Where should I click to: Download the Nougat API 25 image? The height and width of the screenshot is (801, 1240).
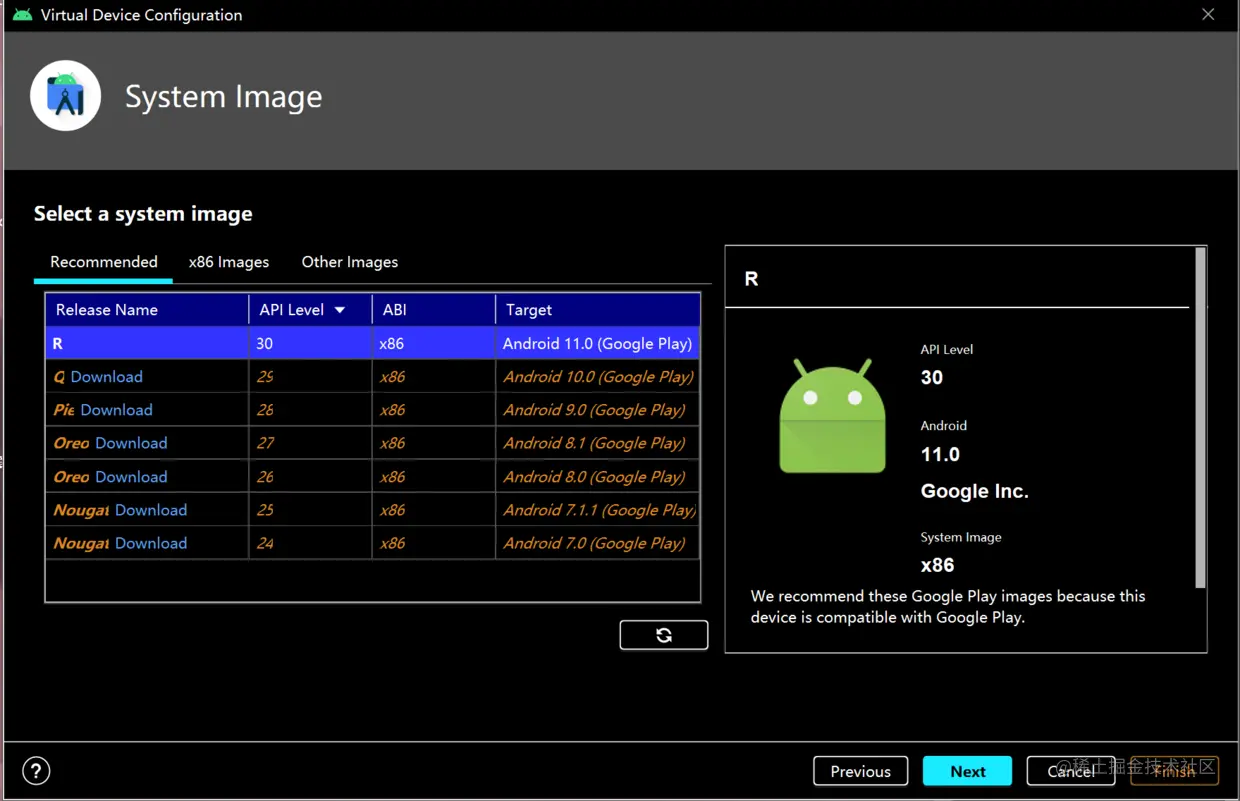pos(151,510)
